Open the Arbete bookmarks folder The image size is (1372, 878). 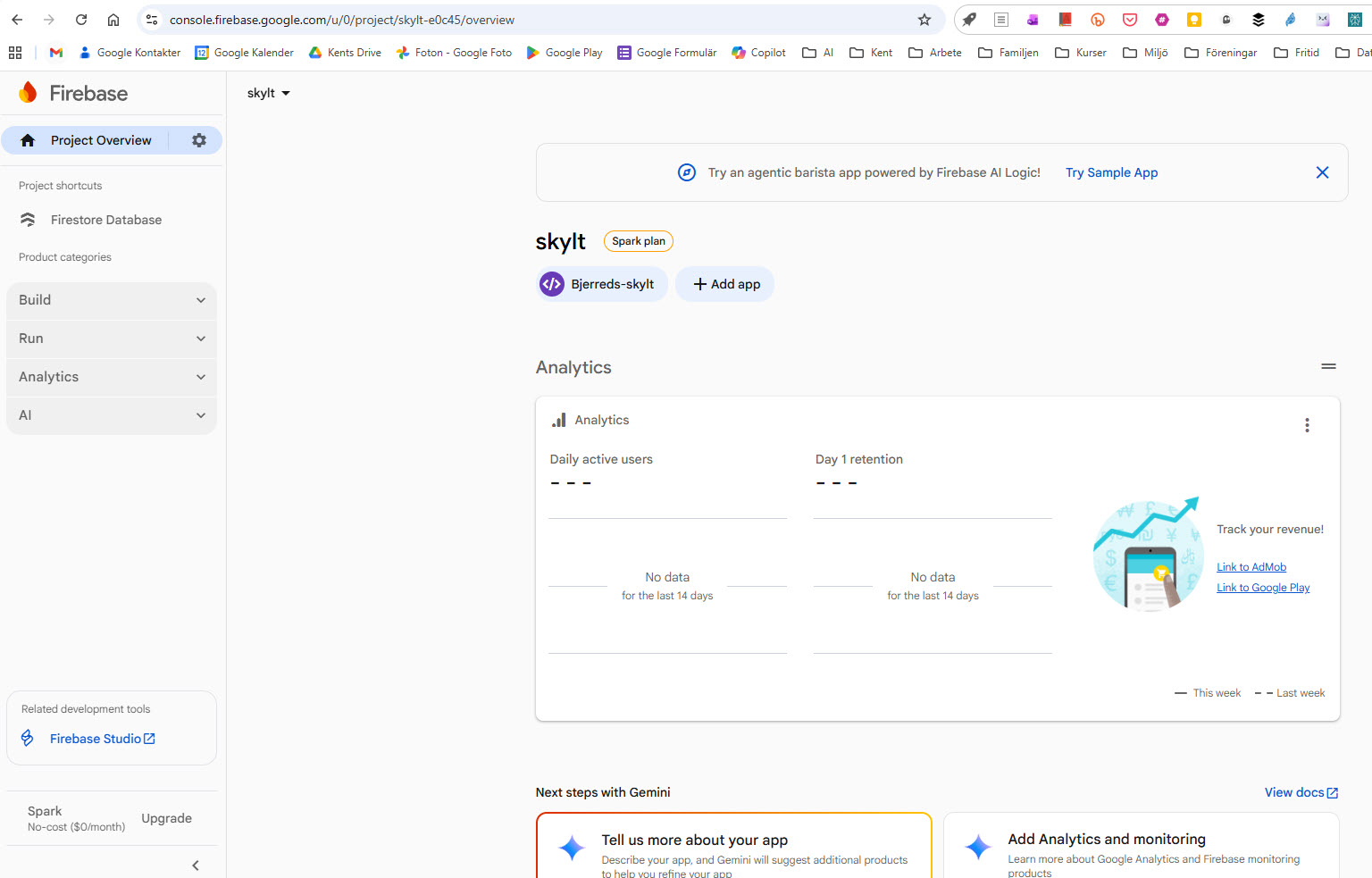click(x=935, y=53)
